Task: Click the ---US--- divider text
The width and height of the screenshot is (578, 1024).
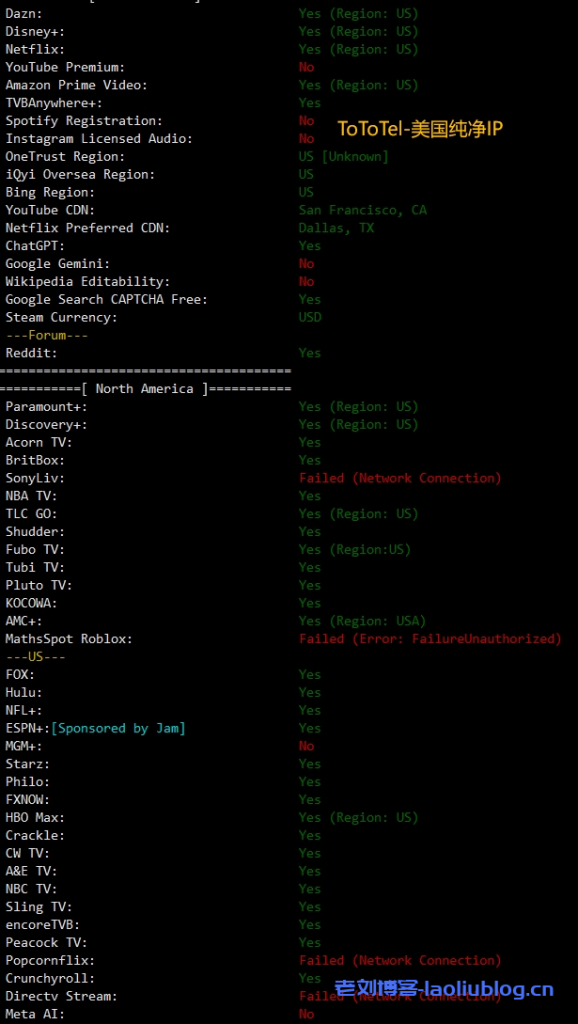Action: [35, 656]
